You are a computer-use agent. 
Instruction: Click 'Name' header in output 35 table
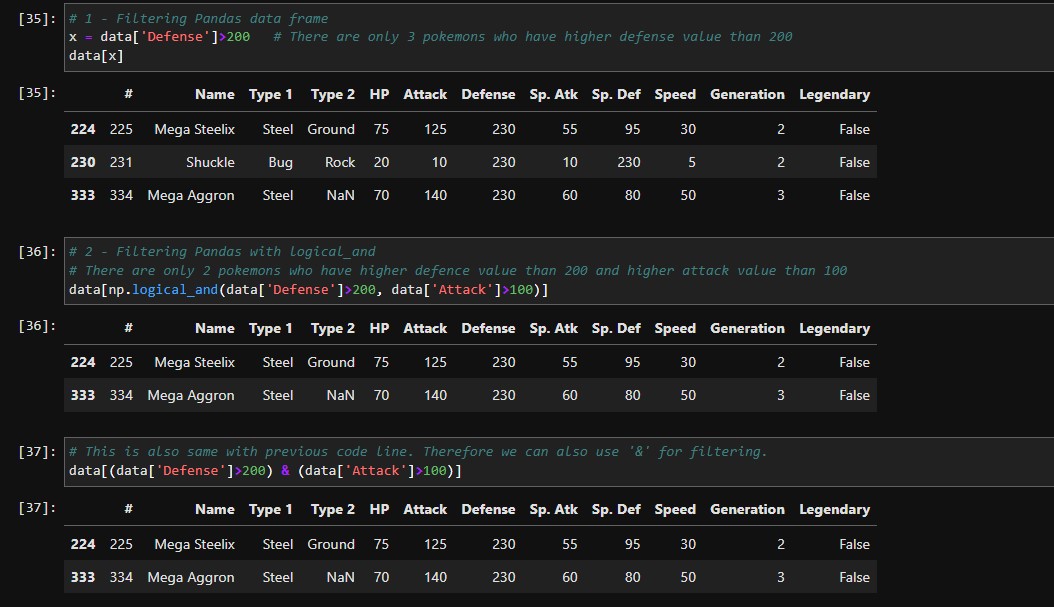click(214, 95)
